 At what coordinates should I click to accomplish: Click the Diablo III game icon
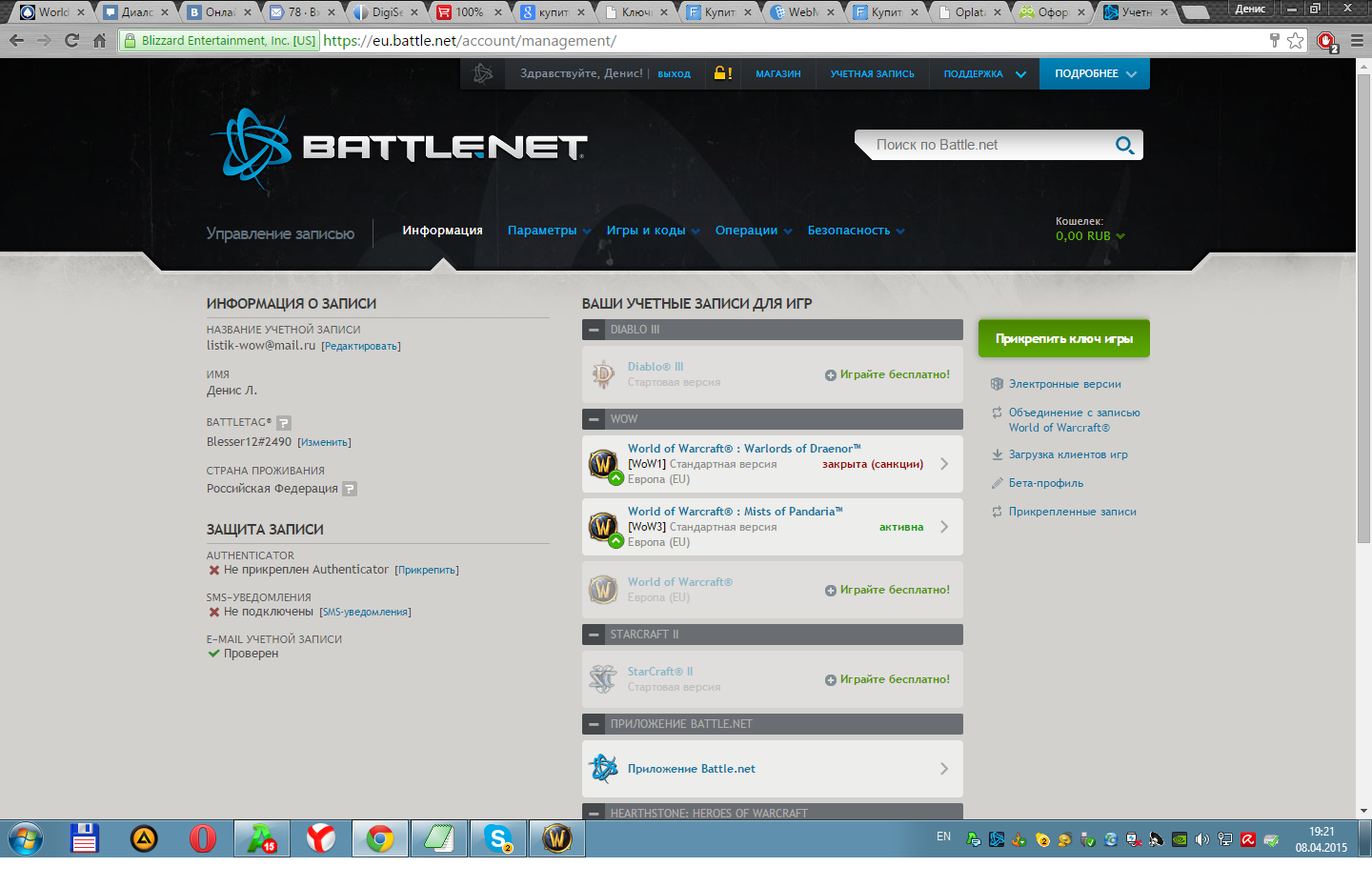pyautogui.click(x=603, y=374)
